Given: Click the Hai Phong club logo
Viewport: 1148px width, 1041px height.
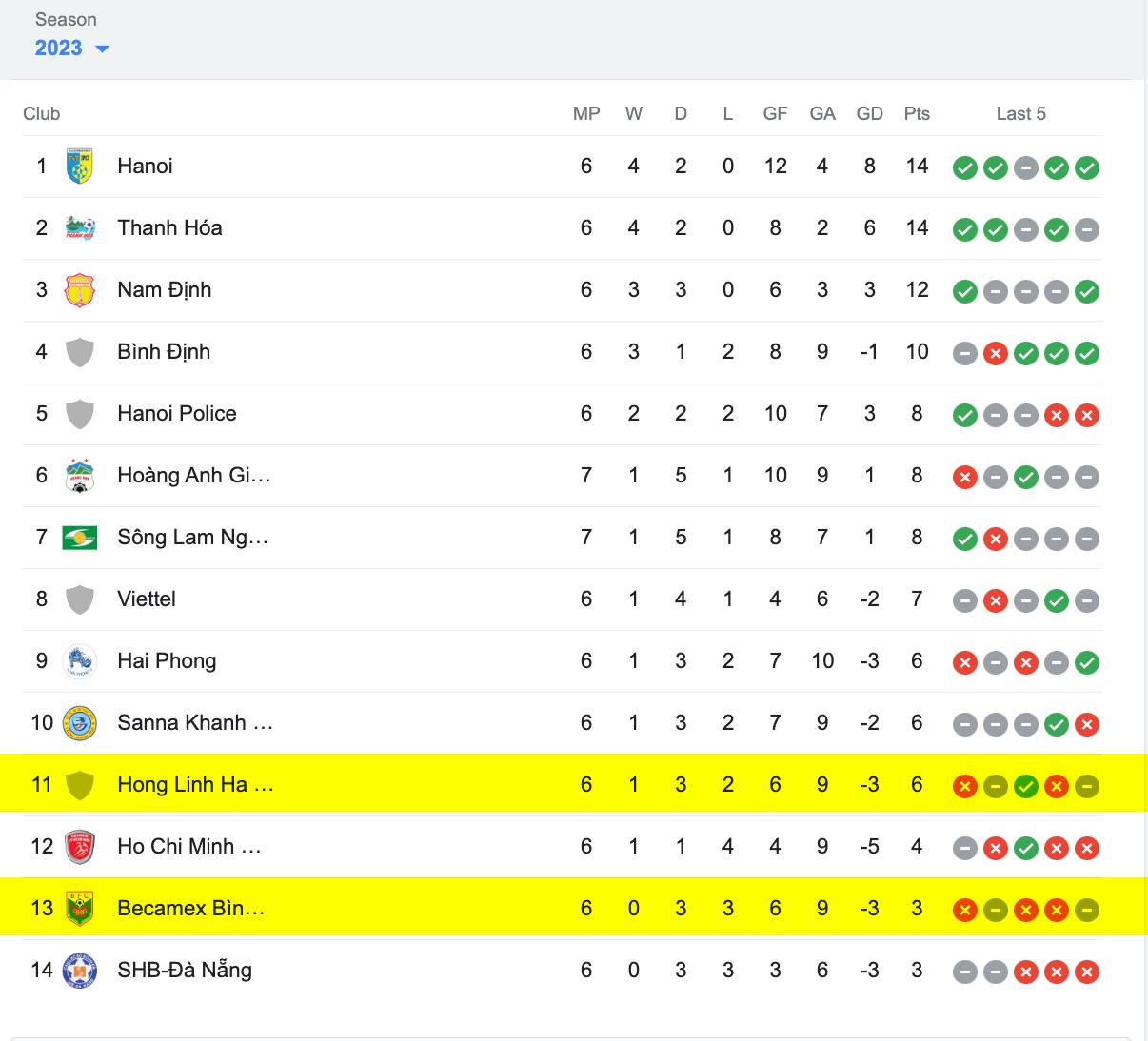Looking at the screenshot, I should tap(79, 661).
